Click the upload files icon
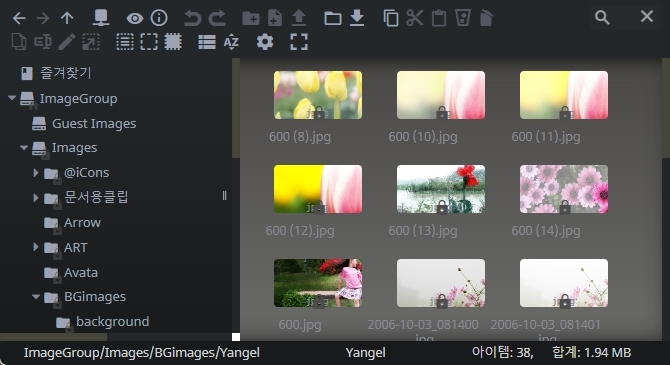The width and height of the screenshot is (670, 365). coord(299,18)
